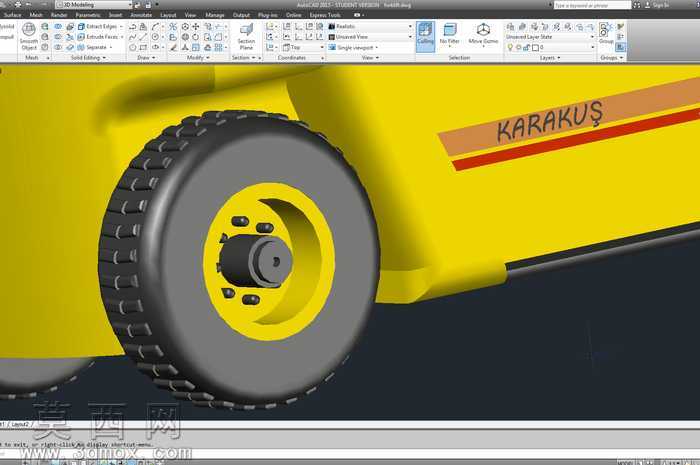Image resolution: width=700 pixels, height=465 pixels.
Task: Click the keyword search input field
Action: (x=592, y=5)
